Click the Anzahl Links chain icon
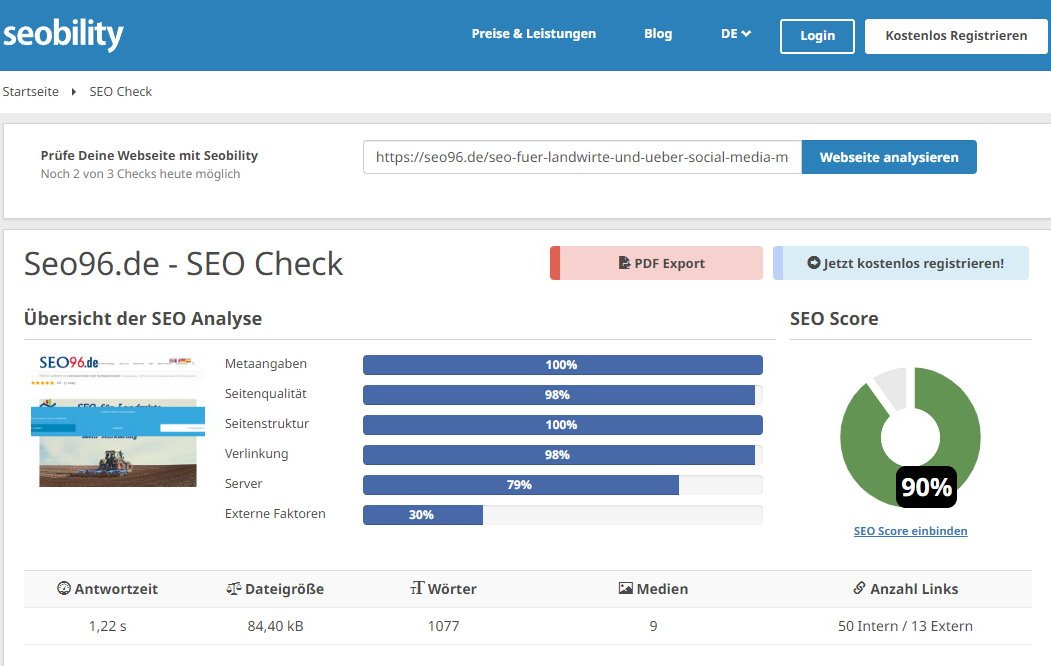 tap(859, 589)
